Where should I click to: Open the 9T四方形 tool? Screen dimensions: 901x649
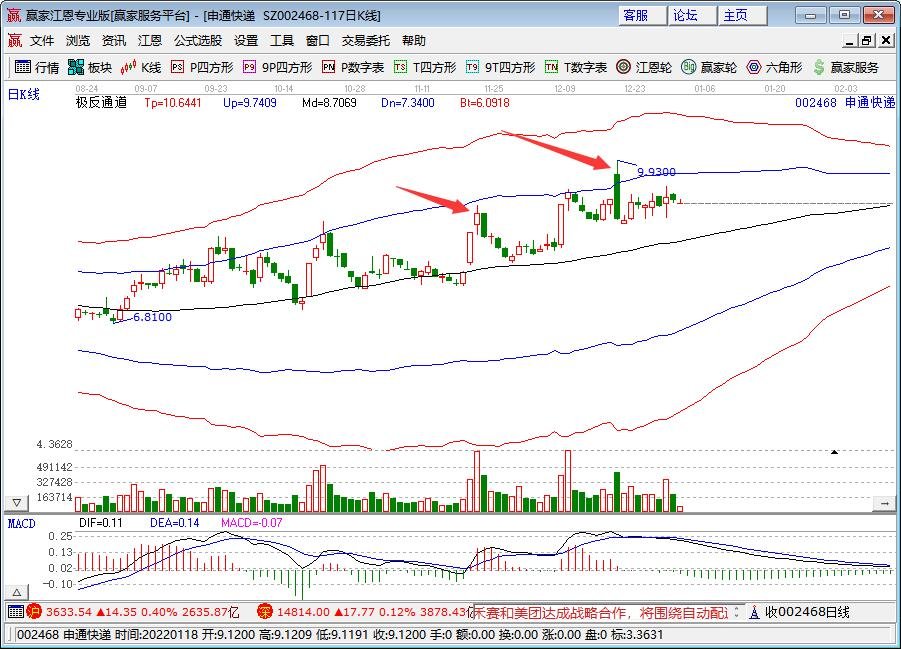coord(500,67)
